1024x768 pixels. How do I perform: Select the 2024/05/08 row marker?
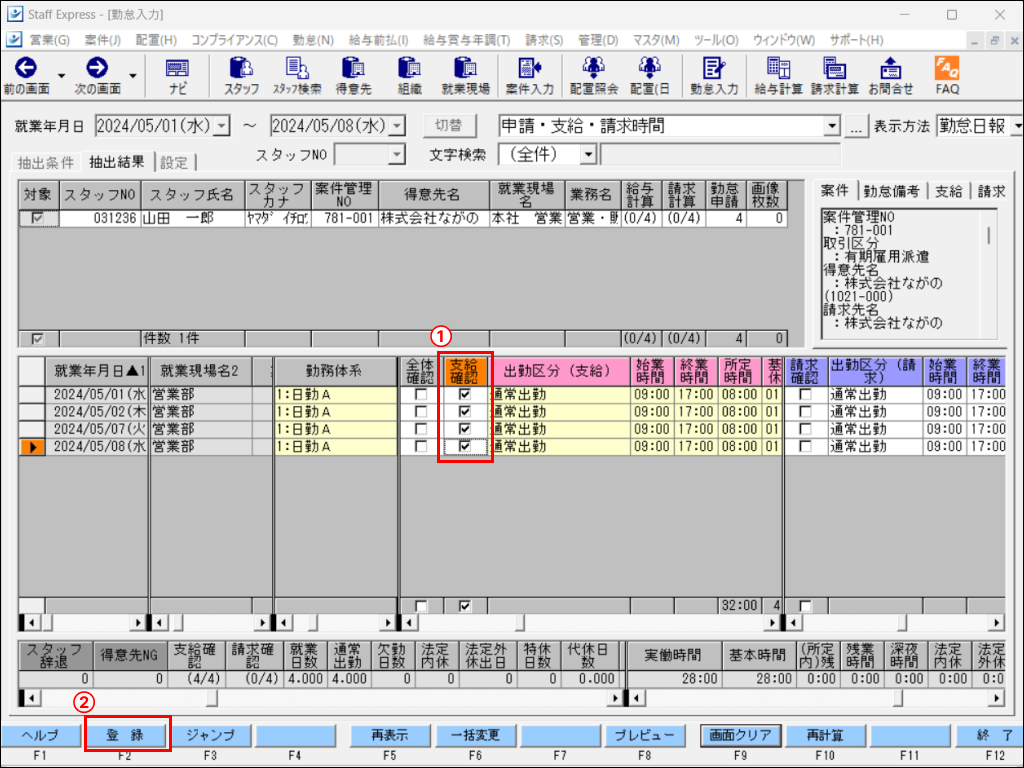pyautogui.click(x=31, y=447)
